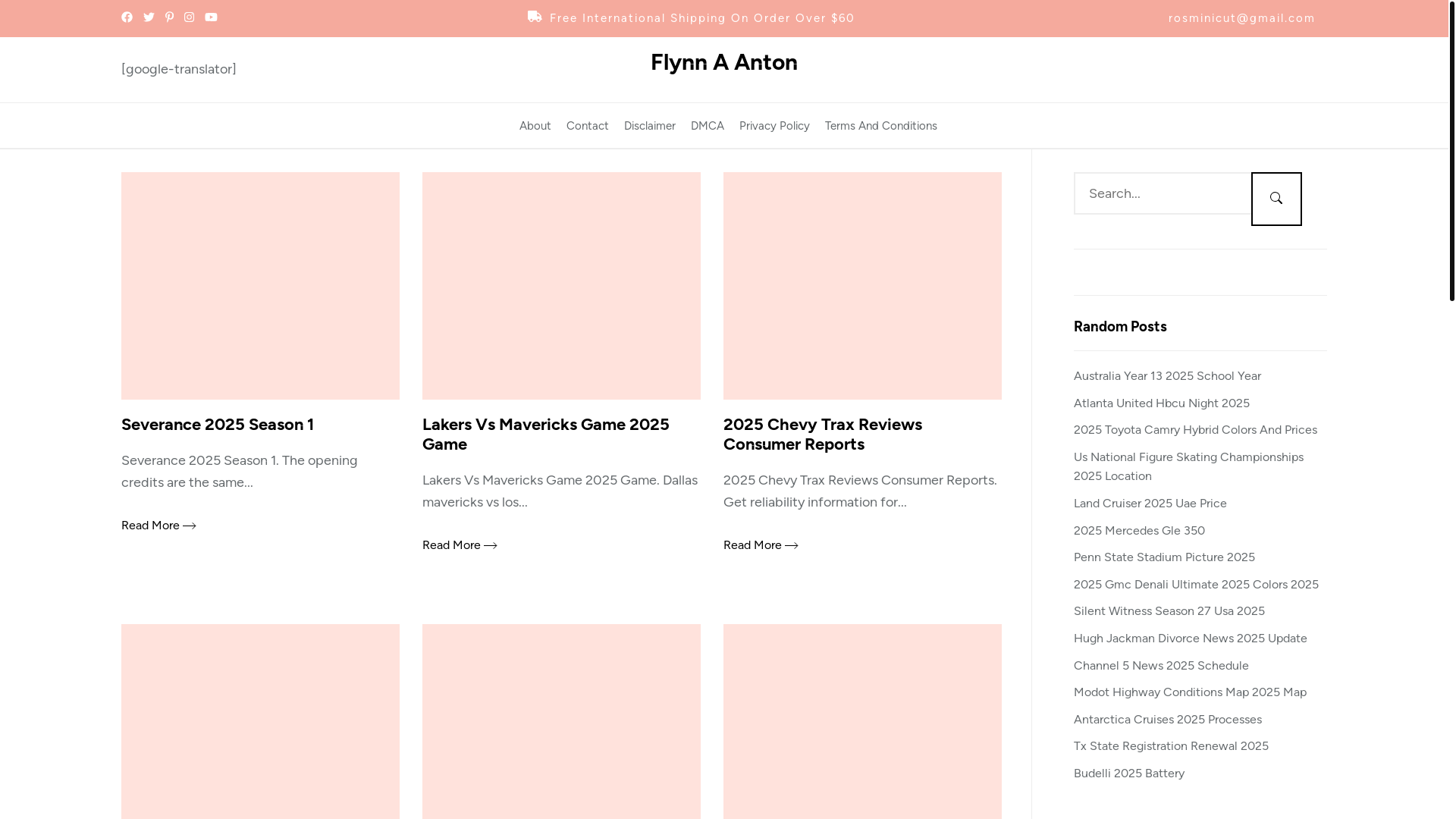The image size is (1456, 819).
Task: Open Antarctica Cruises 2025 Processes link
Action: (x=1168, y=720)
